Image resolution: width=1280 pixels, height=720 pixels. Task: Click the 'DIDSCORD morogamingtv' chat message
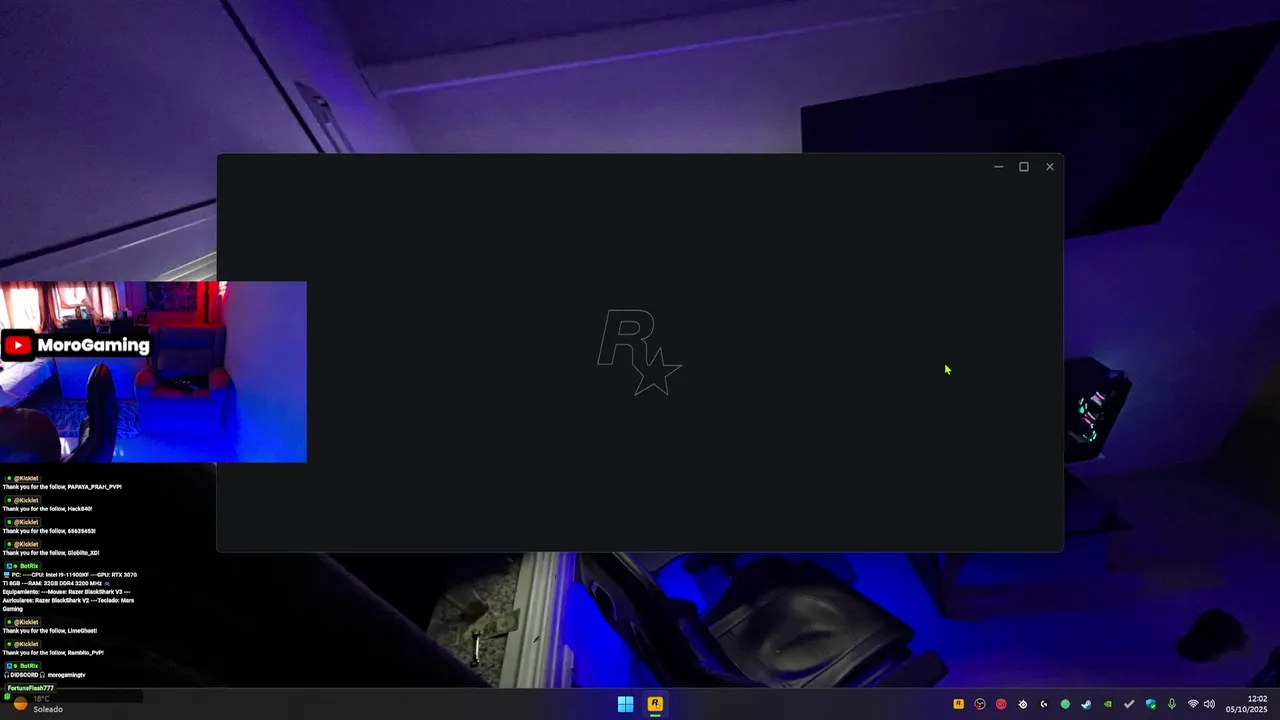(45, 675)
